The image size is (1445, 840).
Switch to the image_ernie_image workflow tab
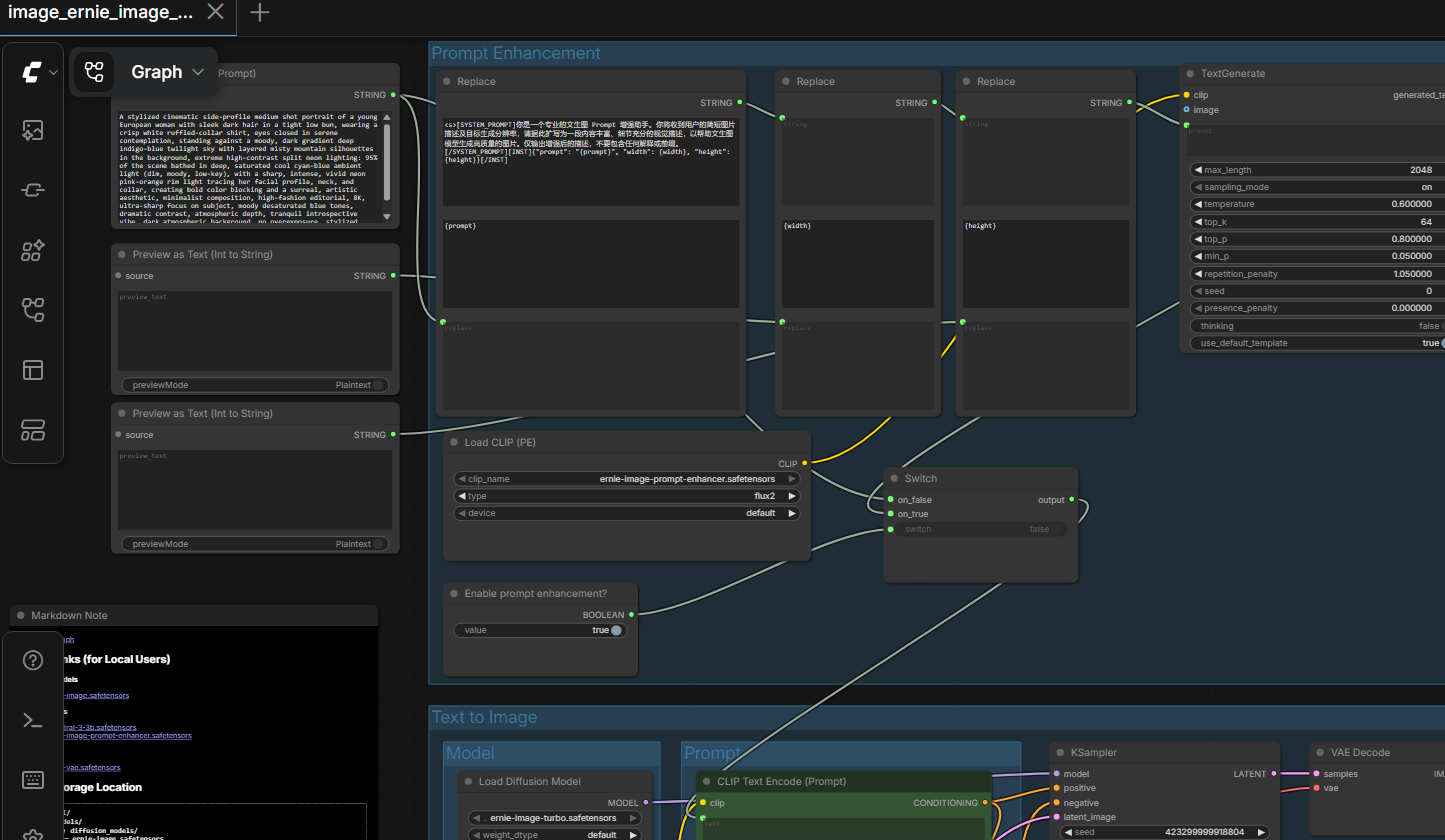tap(101, 12)
